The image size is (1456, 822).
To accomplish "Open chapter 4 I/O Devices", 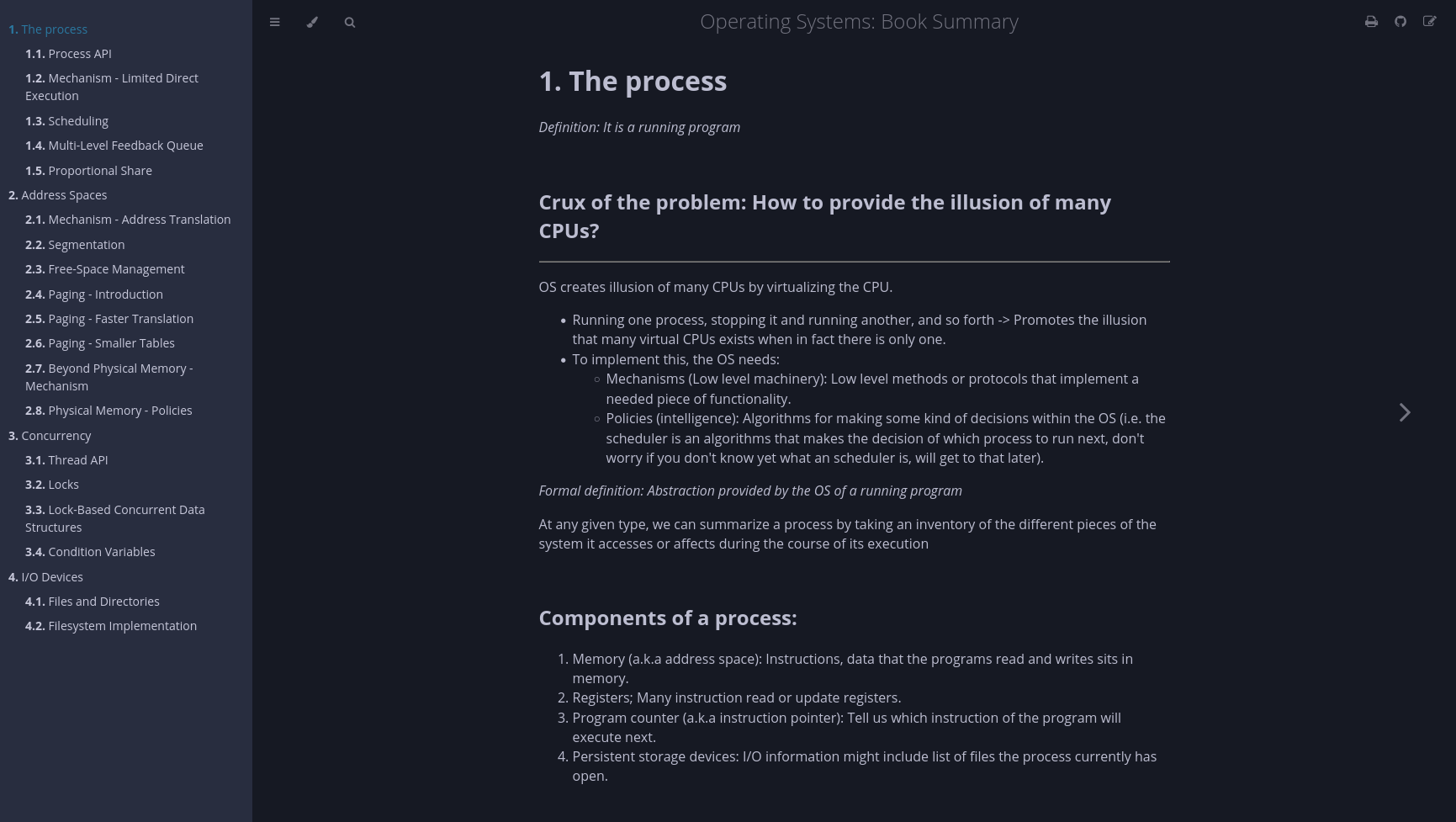I will [x=52, y=576].
